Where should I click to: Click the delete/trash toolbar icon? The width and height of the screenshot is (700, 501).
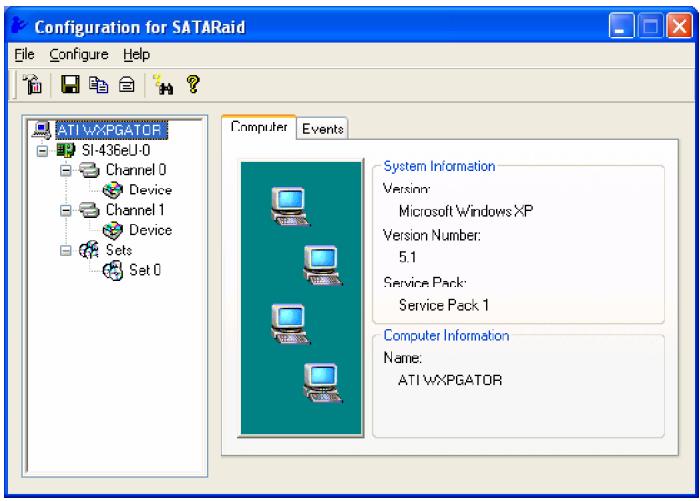32,84
